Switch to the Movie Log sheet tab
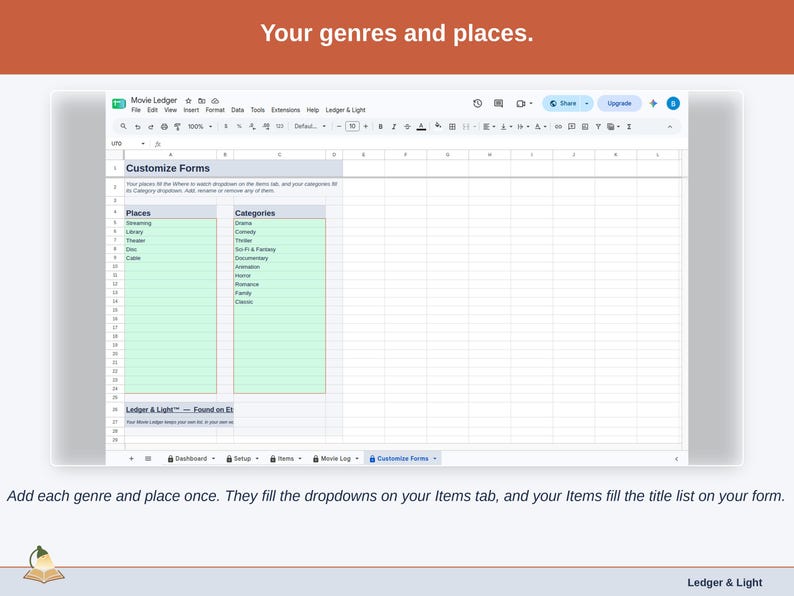 [x=336, y=458]
